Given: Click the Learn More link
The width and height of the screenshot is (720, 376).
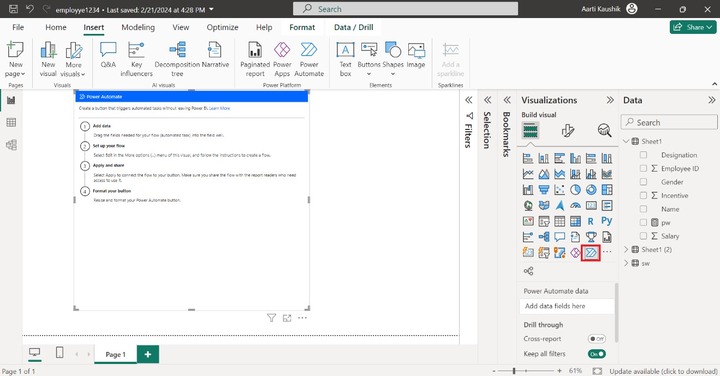Looking at the screenshot, I should click(219, 108).
